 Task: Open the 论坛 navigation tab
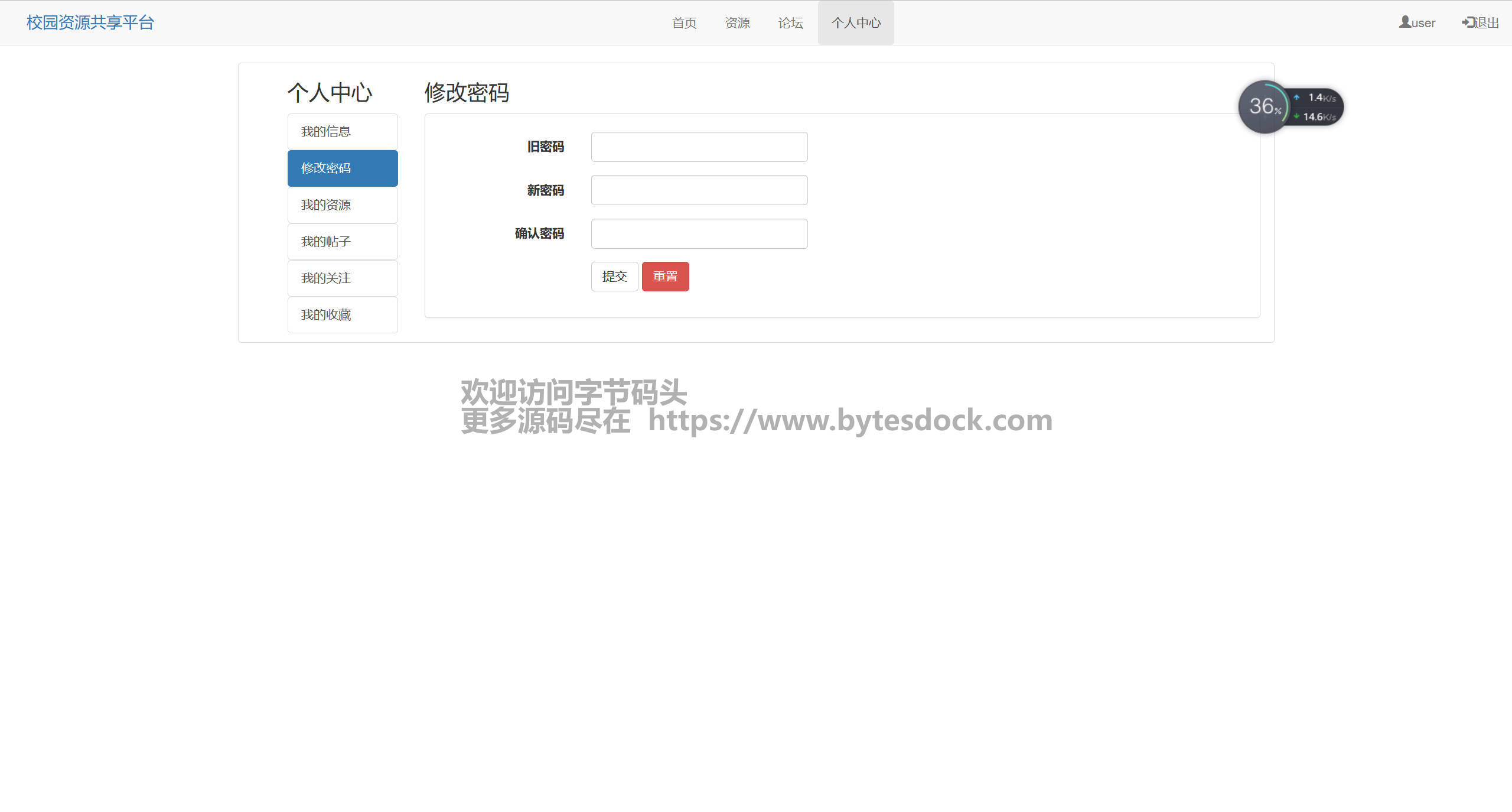pyautogui.click(x=790, y=23)
